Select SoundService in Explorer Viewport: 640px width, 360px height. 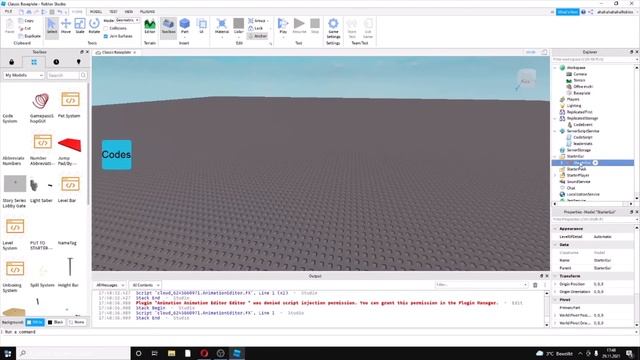[578, 182]
